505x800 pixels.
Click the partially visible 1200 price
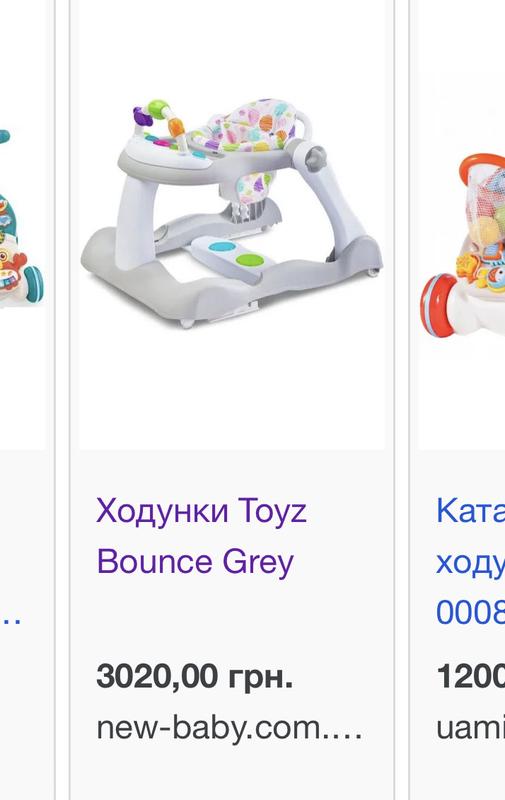(x=470, y=677)
